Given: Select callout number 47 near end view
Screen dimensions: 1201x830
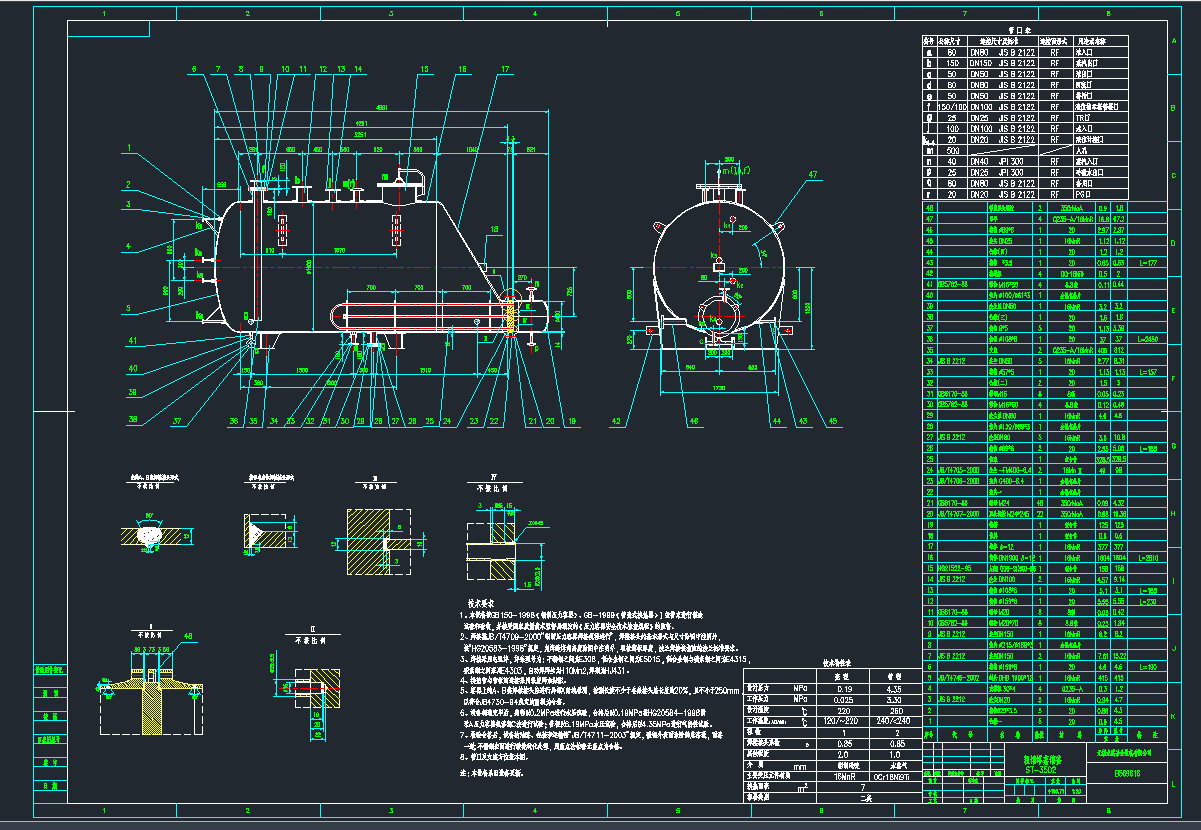Looking at the screenshot, I should tap(811, 174).
